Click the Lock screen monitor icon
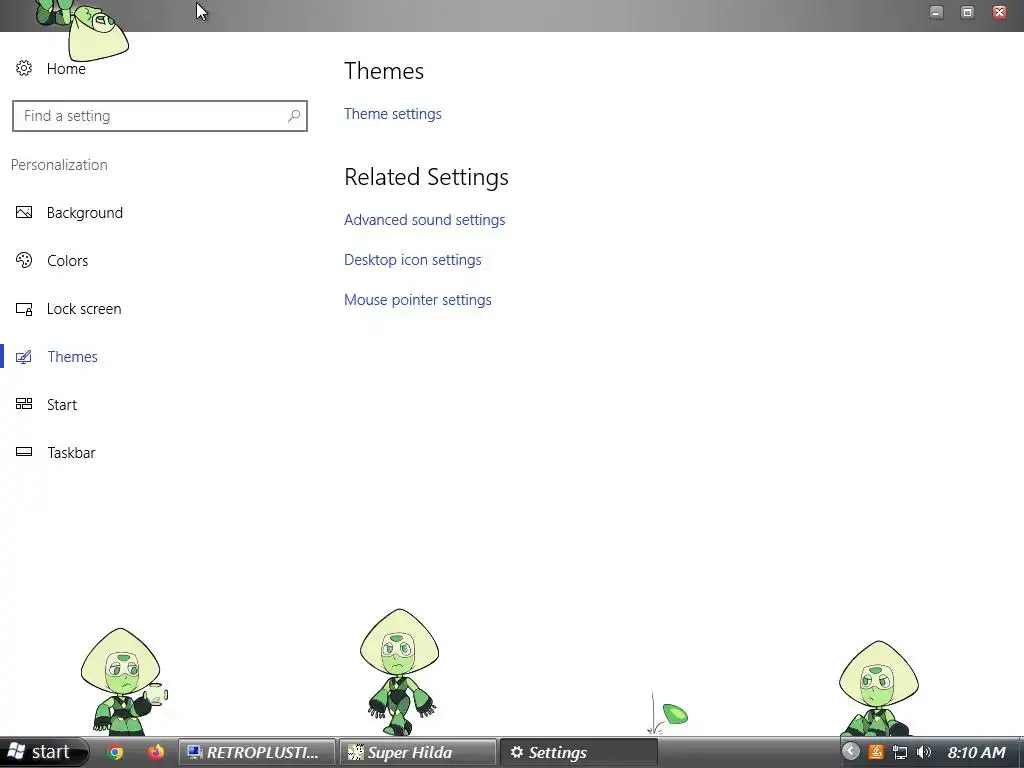Viewport: 1024px width, 768px height. 24,309
